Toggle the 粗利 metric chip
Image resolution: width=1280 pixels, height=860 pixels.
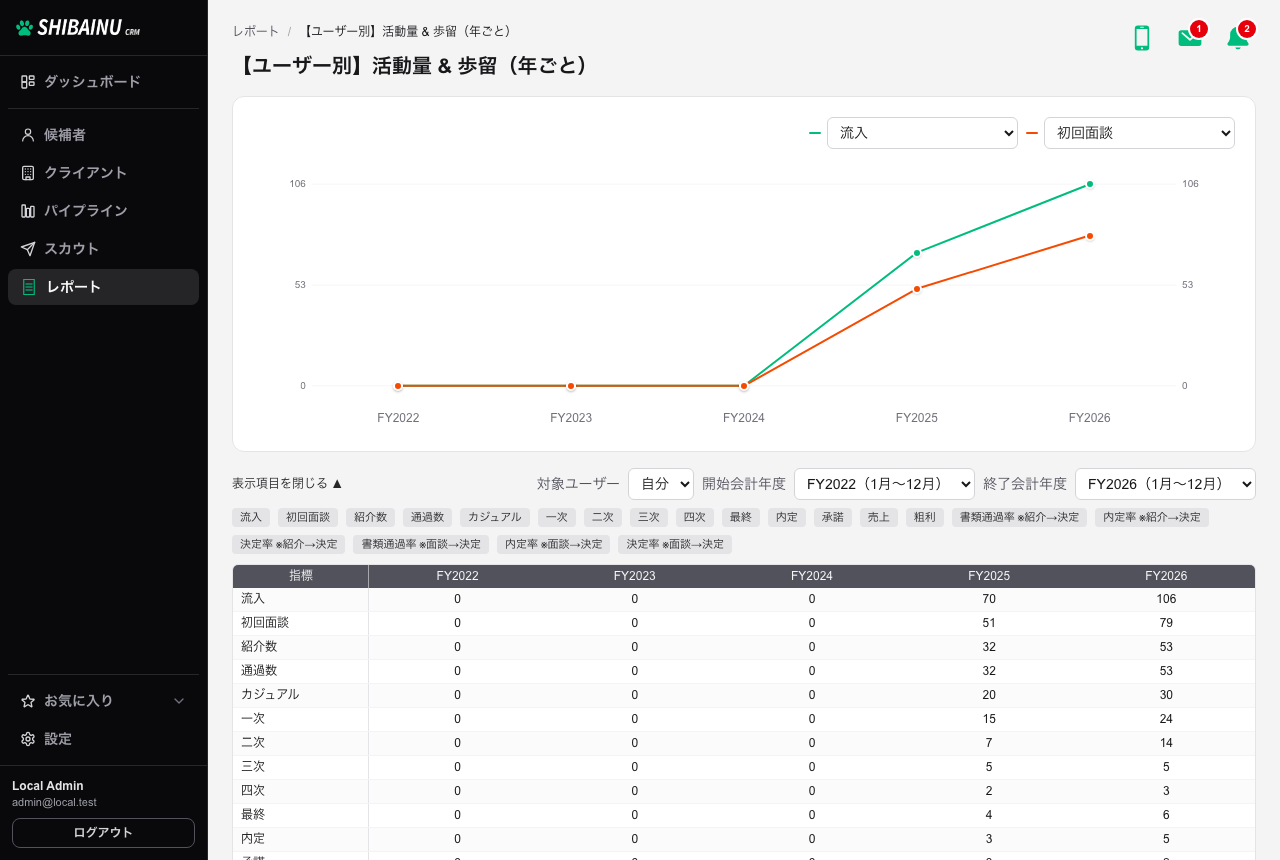925,517
